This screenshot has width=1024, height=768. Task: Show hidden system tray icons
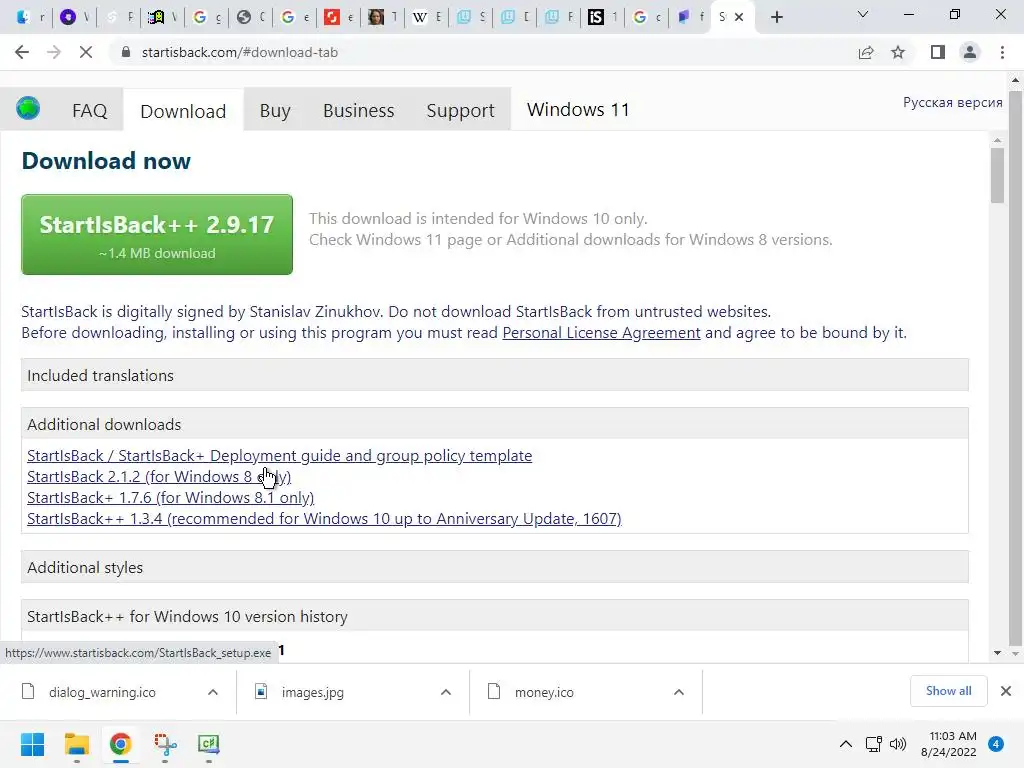click(846, 744)
